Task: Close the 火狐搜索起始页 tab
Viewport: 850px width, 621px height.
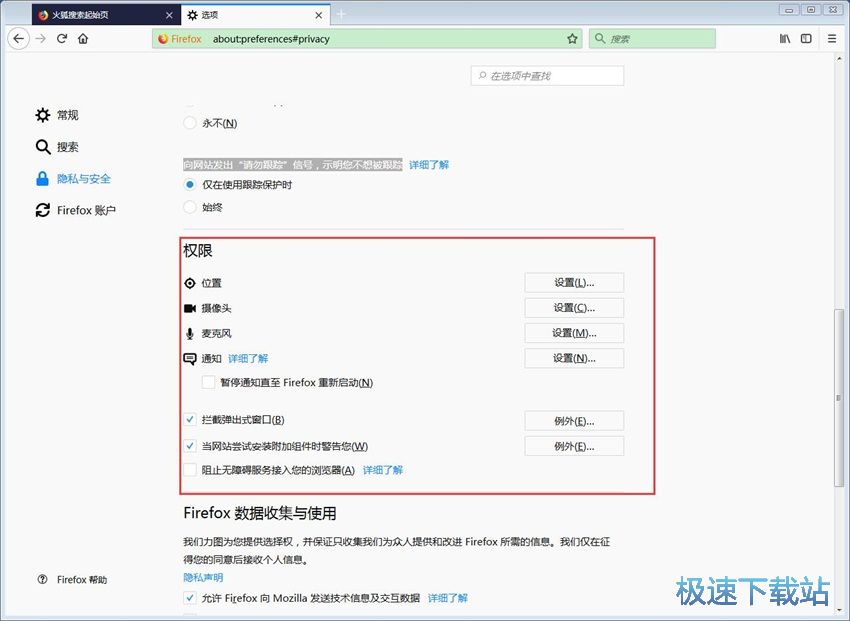Action: (169, 15)
